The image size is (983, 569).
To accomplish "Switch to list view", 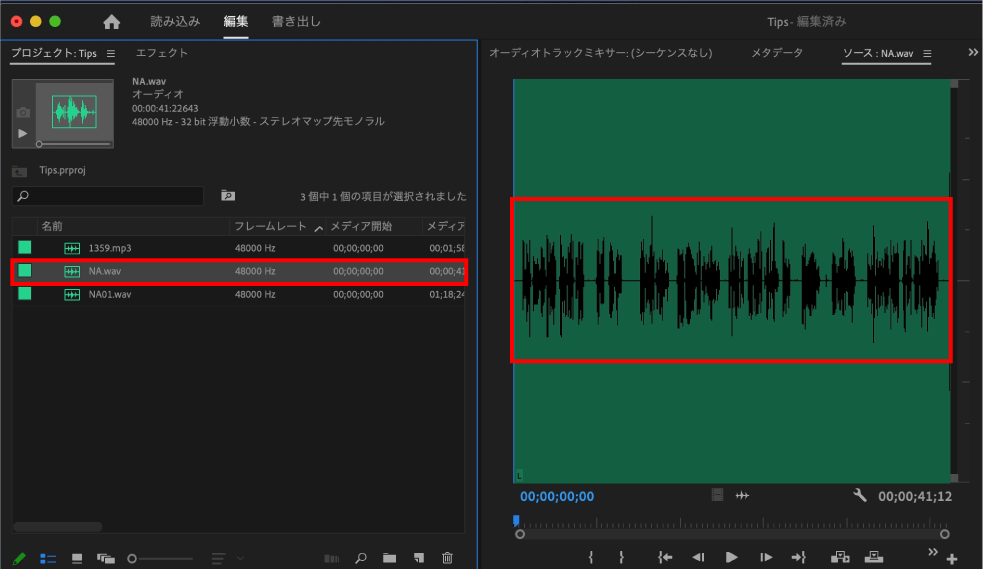I will click(48, 558).
